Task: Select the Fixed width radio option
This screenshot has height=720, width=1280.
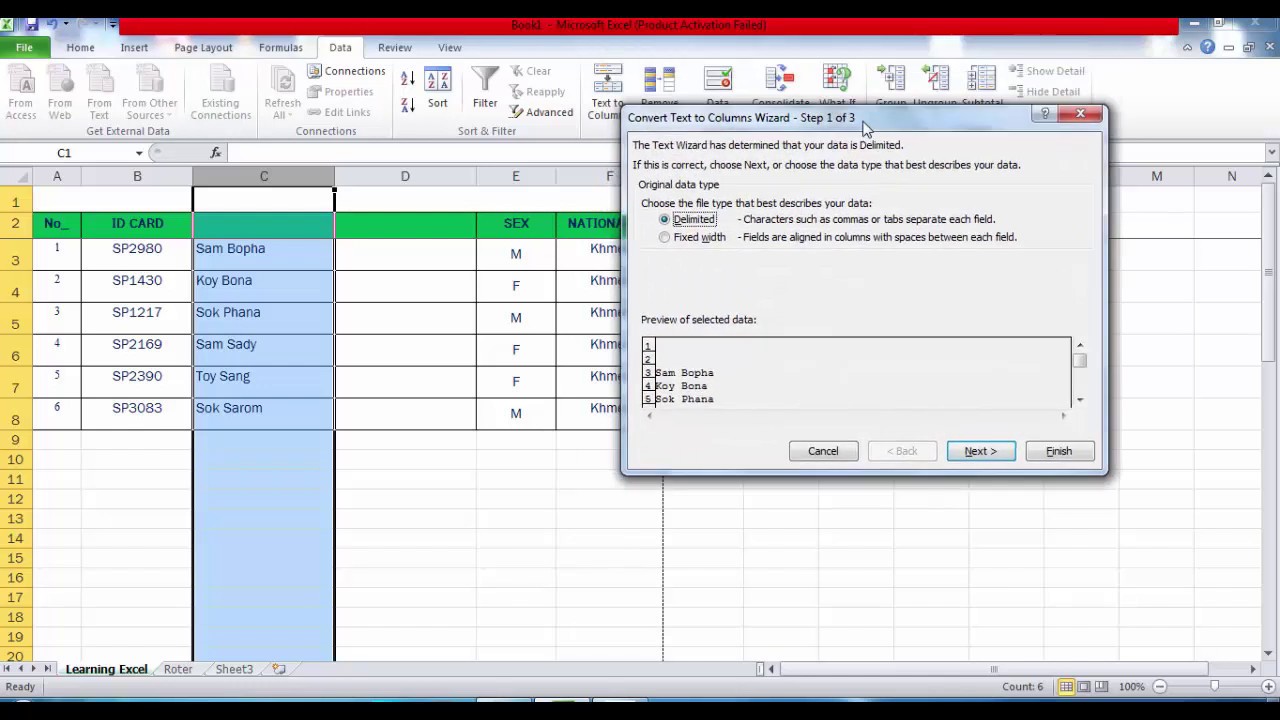Action: 664,237
